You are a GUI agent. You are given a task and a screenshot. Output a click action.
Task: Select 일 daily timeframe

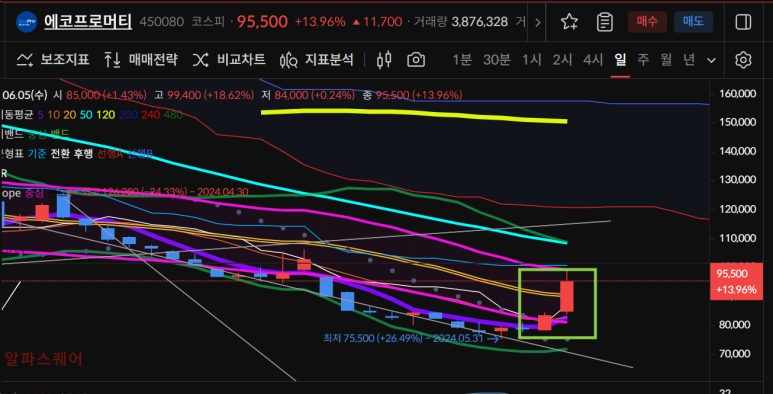tap(620, 60)
